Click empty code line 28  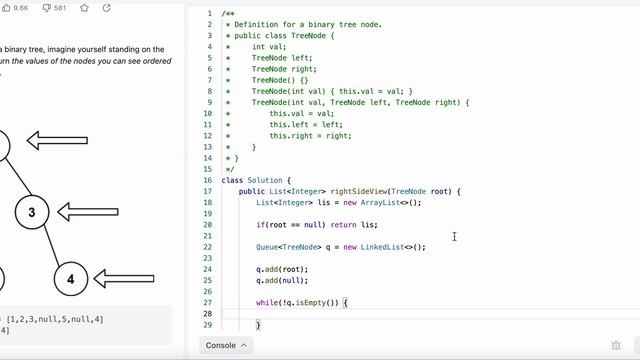tap(431, 314)
